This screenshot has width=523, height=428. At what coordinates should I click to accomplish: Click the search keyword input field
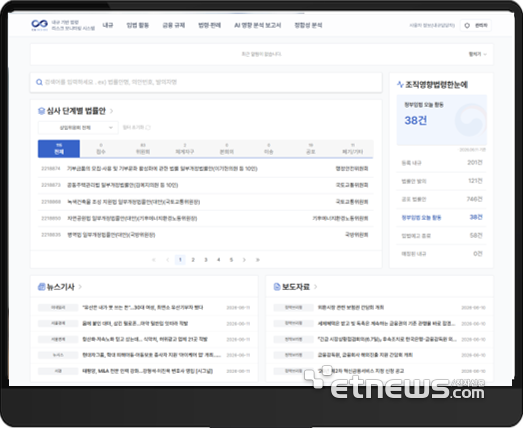click(x=206, y=82)
